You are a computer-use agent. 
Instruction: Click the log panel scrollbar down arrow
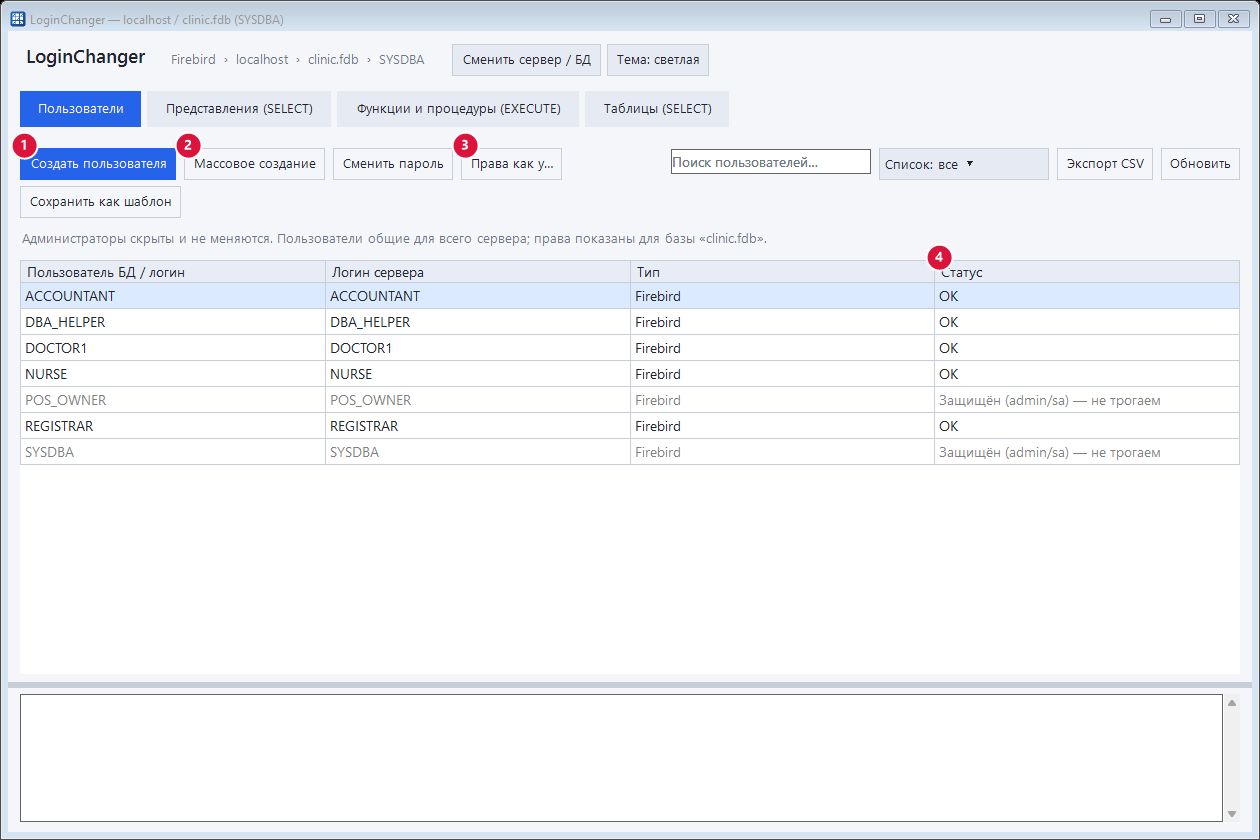click(x=1232, y=813)
